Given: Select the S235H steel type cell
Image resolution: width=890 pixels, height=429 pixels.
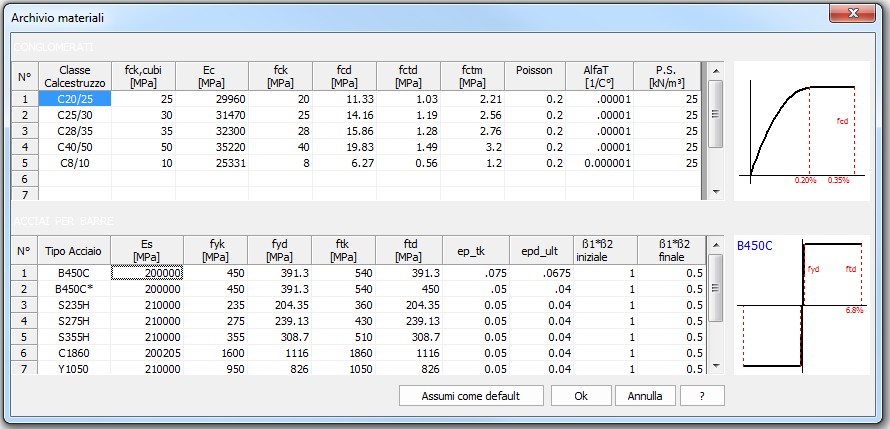Looking at the screenshot, I should pos(74,305).
